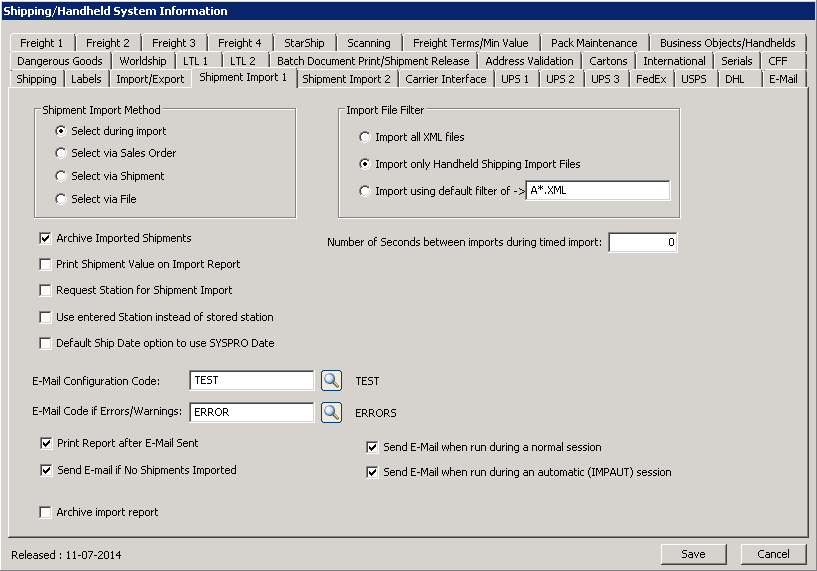Go to the FedEx tab
The height and width of the screenshot is (571, 817).
650,79
